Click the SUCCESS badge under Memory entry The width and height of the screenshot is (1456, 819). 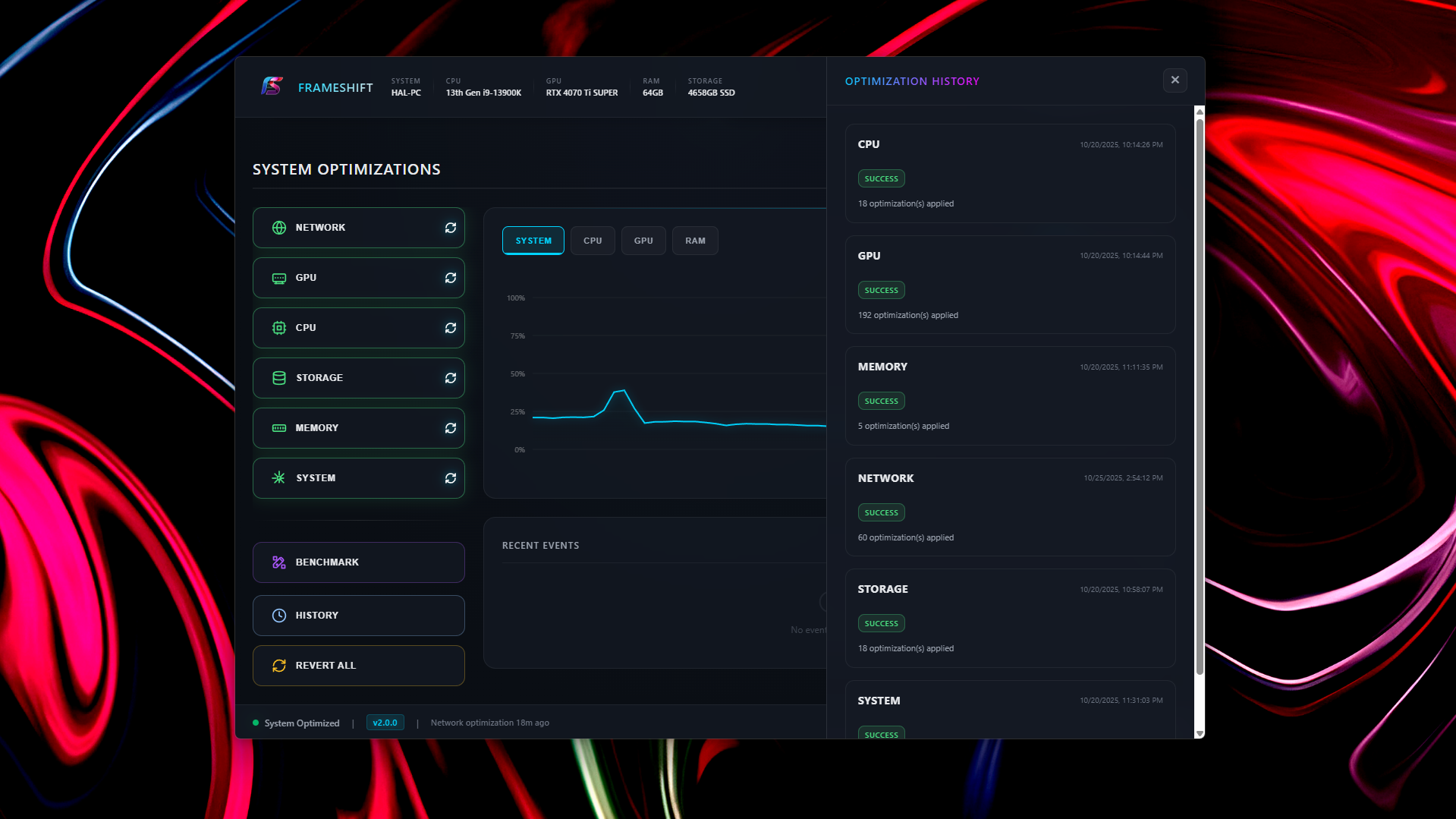click(881, 400)
